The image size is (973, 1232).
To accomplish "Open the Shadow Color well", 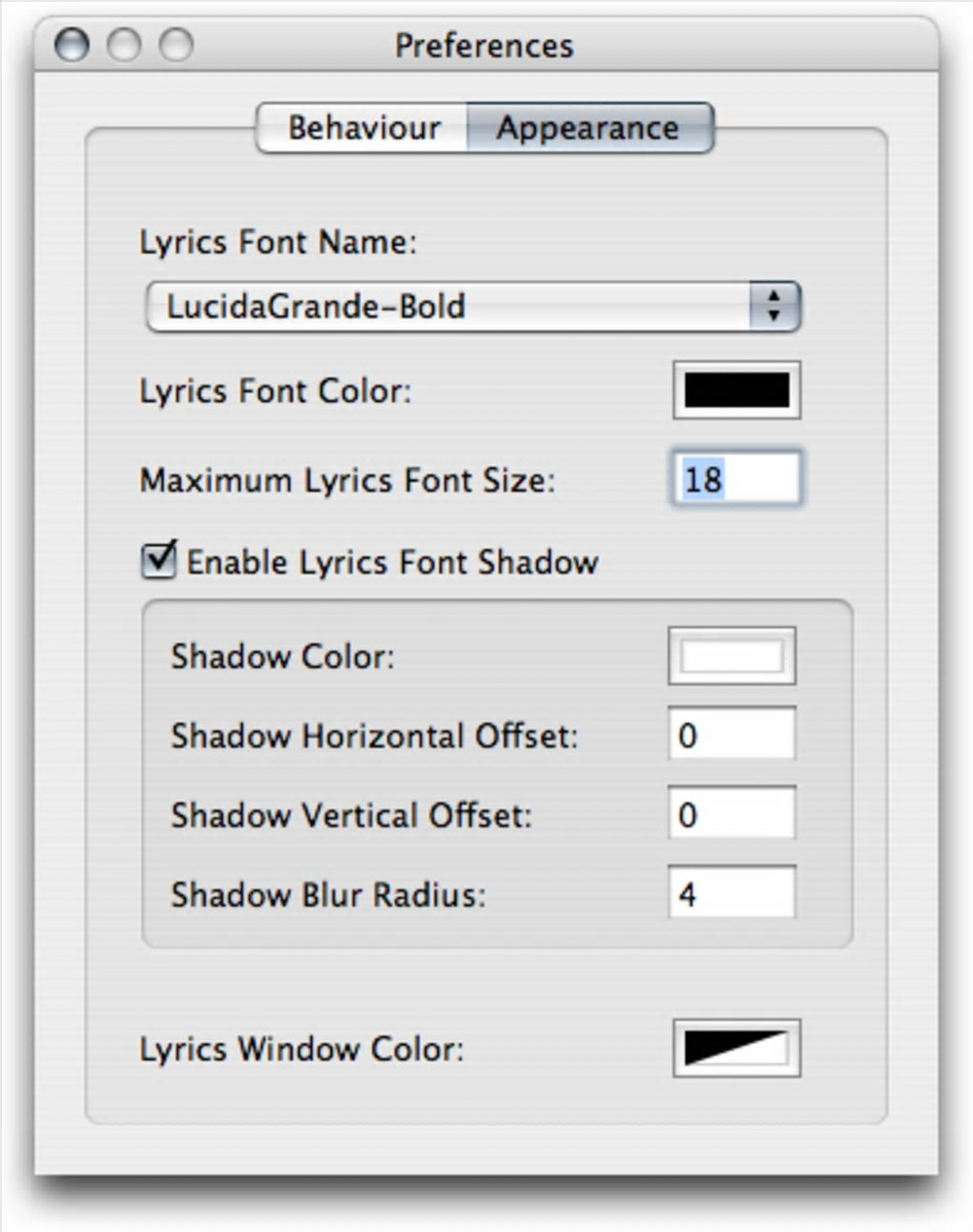I will (x=732, y=657).
